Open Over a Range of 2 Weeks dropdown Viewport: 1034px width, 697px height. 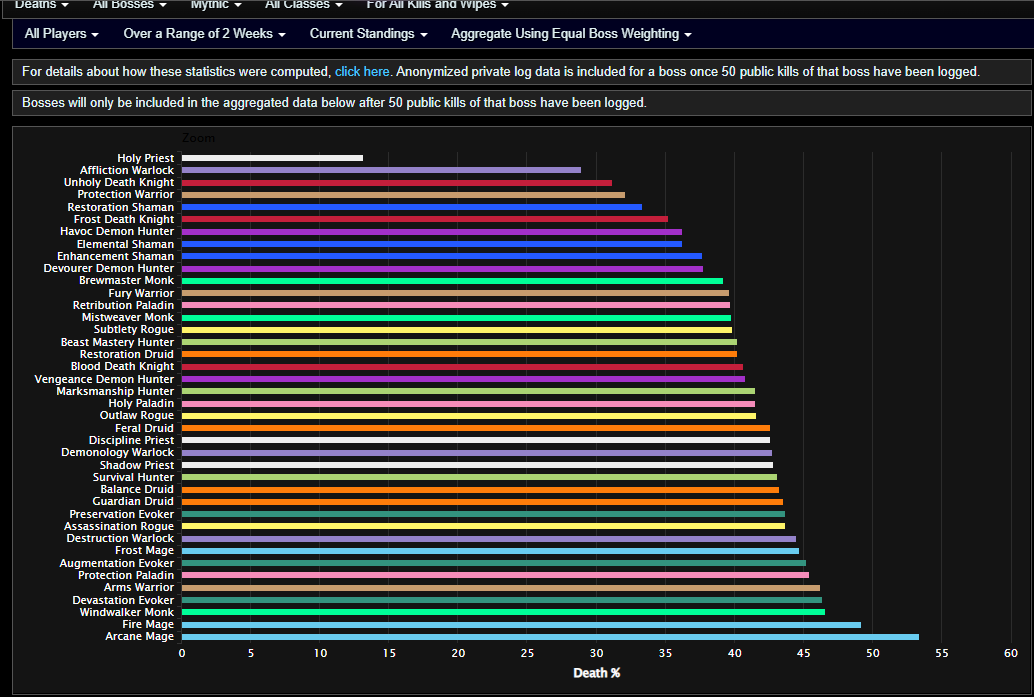204,34
